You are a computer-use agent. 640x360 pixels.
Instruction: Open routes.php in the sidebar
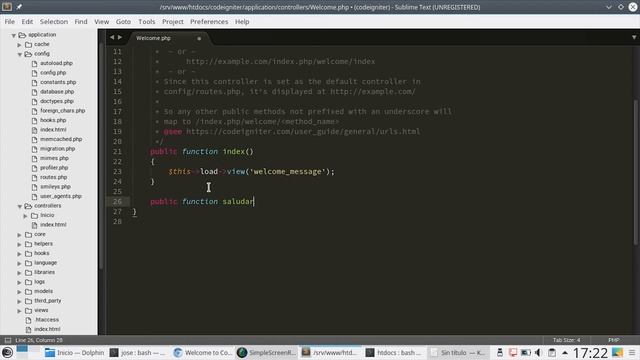tap(53, 177)
